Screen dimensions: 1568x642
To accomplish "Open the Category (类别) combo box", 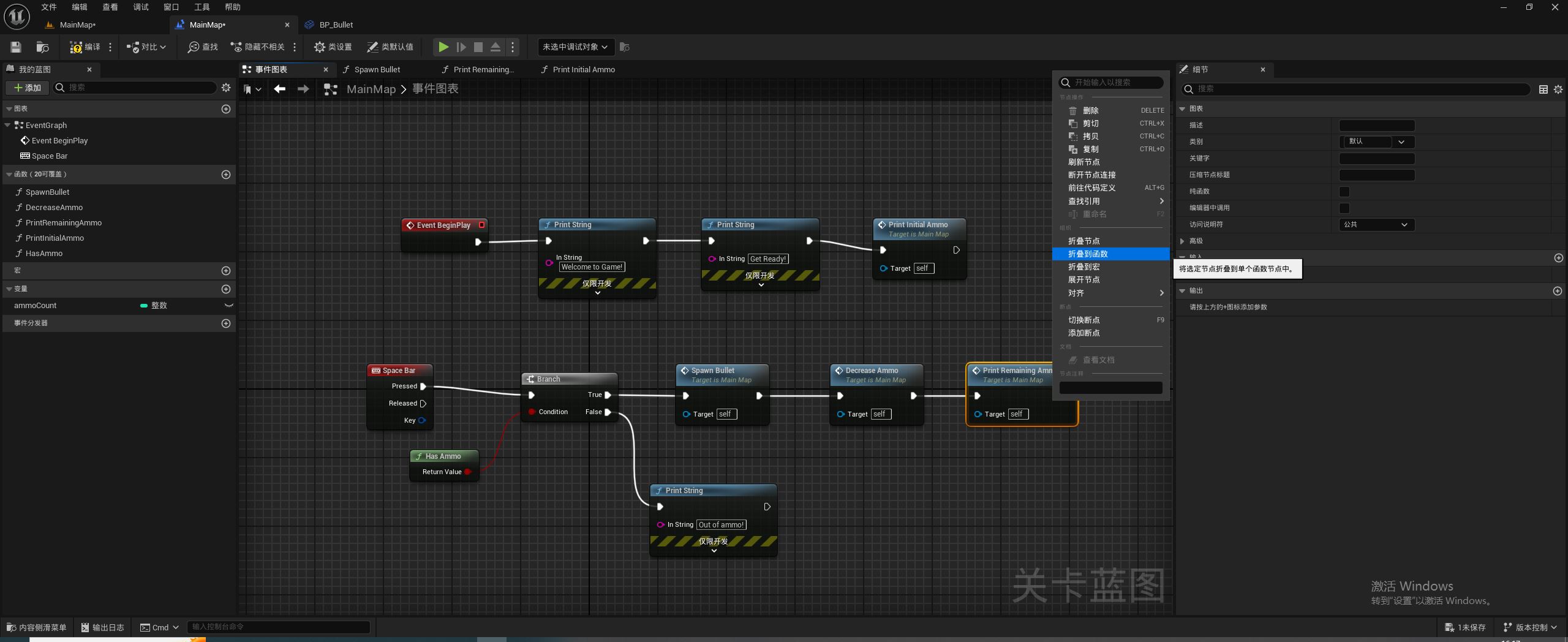I will point(1377,142).
